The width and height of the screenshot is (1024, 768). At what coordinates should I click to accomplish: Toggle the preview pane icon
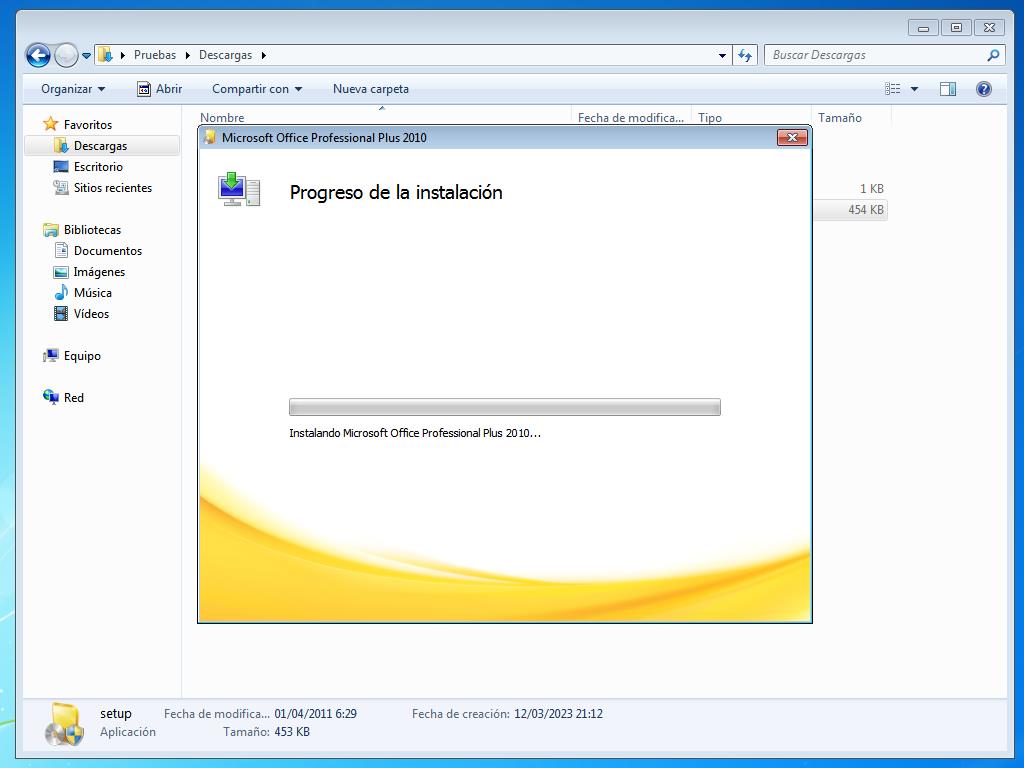click(x=947, y=89)
